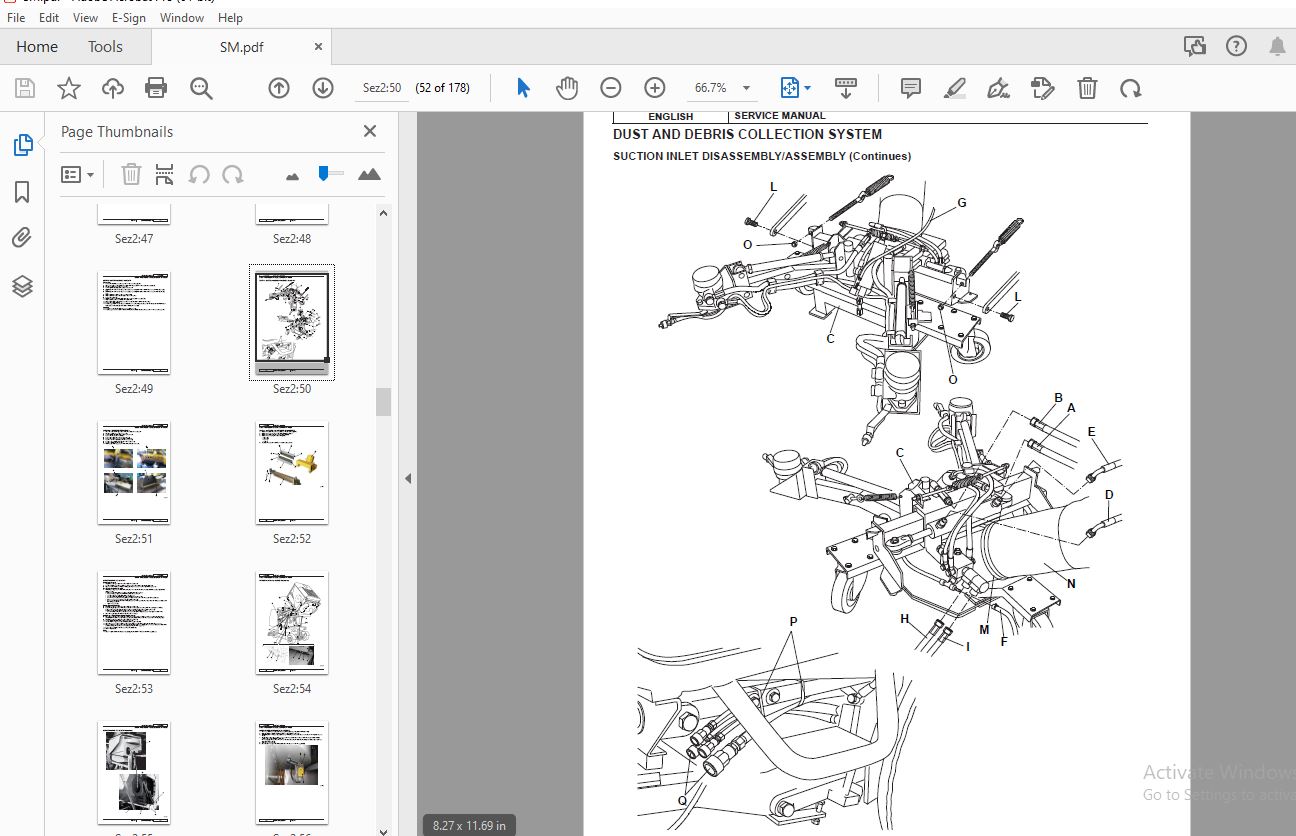Collapse the navigation pane arrow
Image resolution: width=1296 pixels, height=836 pixels.
408,479
